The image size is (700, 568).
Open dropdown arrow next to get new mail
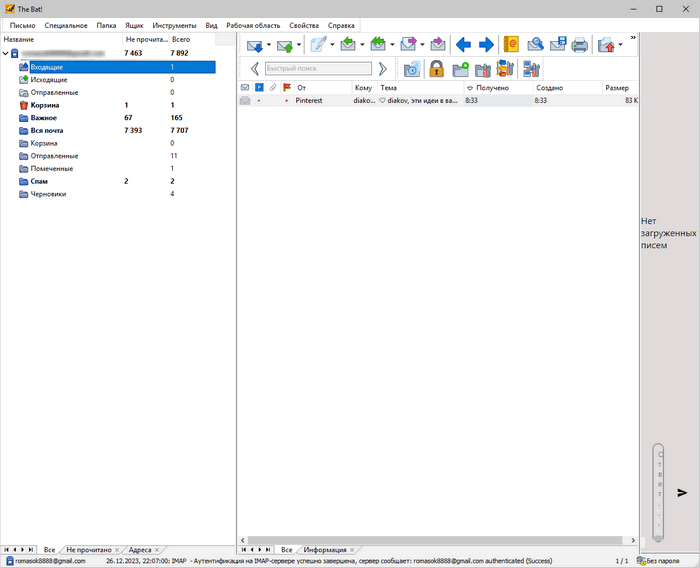pyautogui.click(x=269, y=45)
